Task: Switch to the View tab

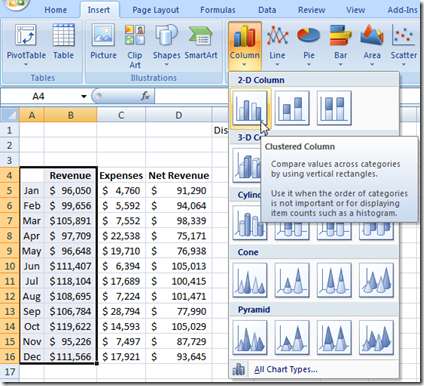Action: pos(355,10)
